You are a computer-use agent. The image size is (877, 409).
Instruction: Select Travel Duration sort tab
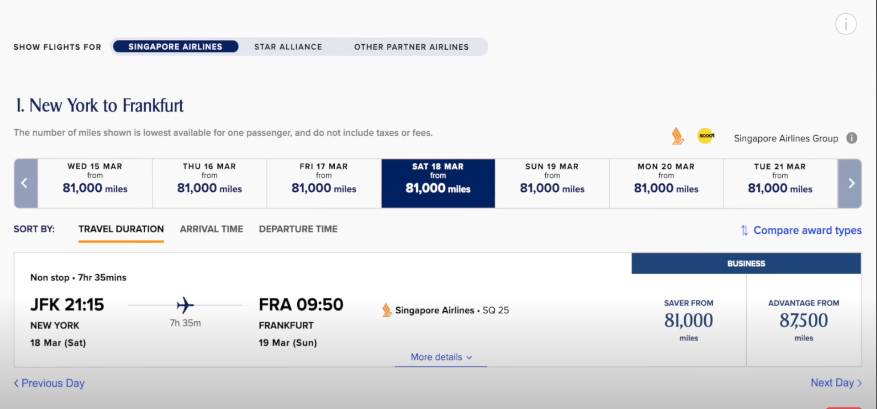[121, 229]
